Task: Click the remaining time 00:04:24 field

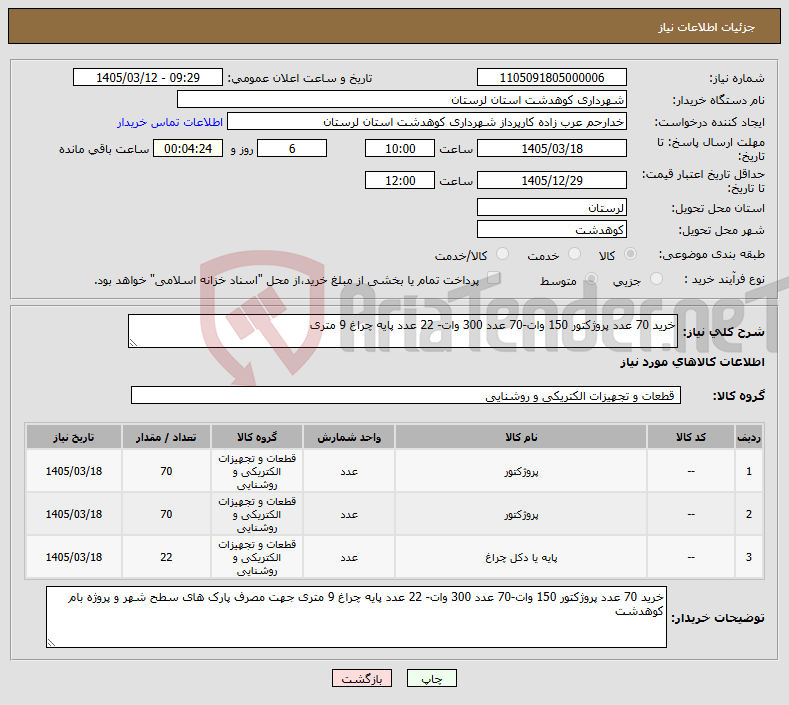Action: pyautogui.click(x=188, y=148)
